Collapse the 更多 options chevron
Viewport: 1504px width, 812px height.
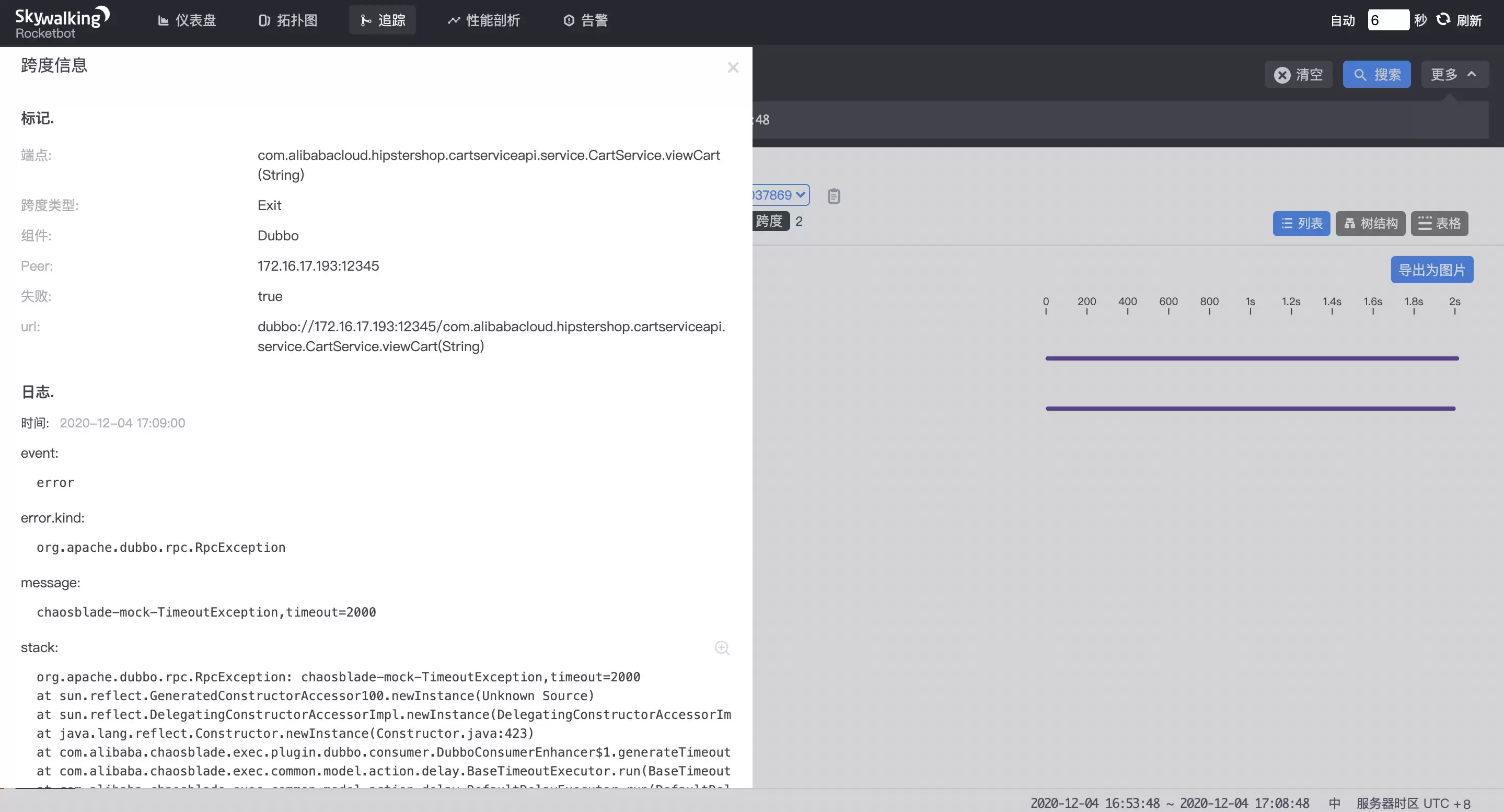click(x=1472, y=74)
